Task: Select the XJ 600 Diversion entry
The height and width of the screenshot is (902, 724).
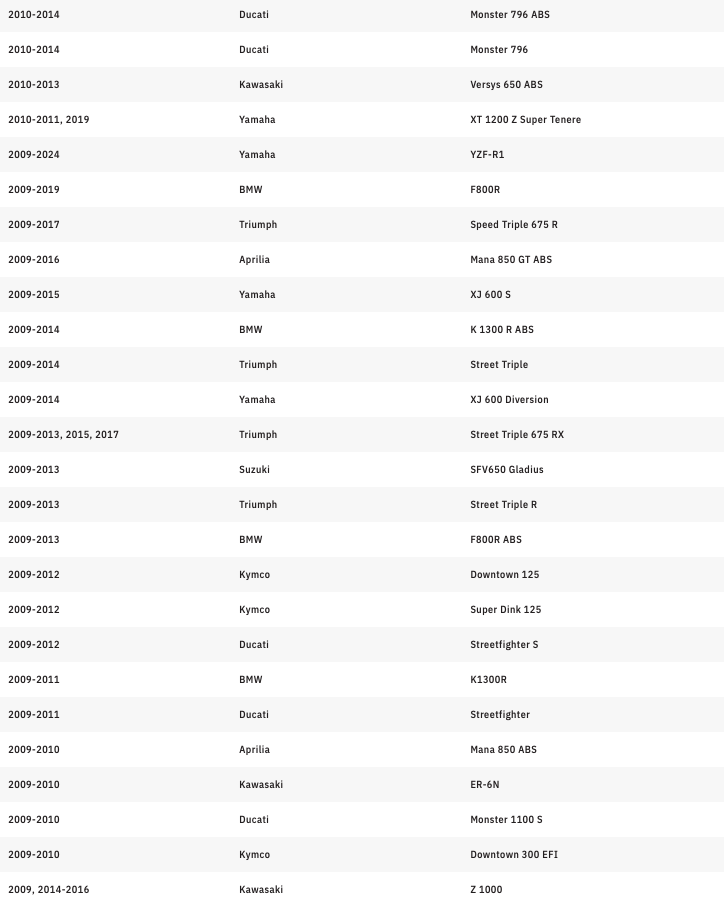Action: point(509,400)
